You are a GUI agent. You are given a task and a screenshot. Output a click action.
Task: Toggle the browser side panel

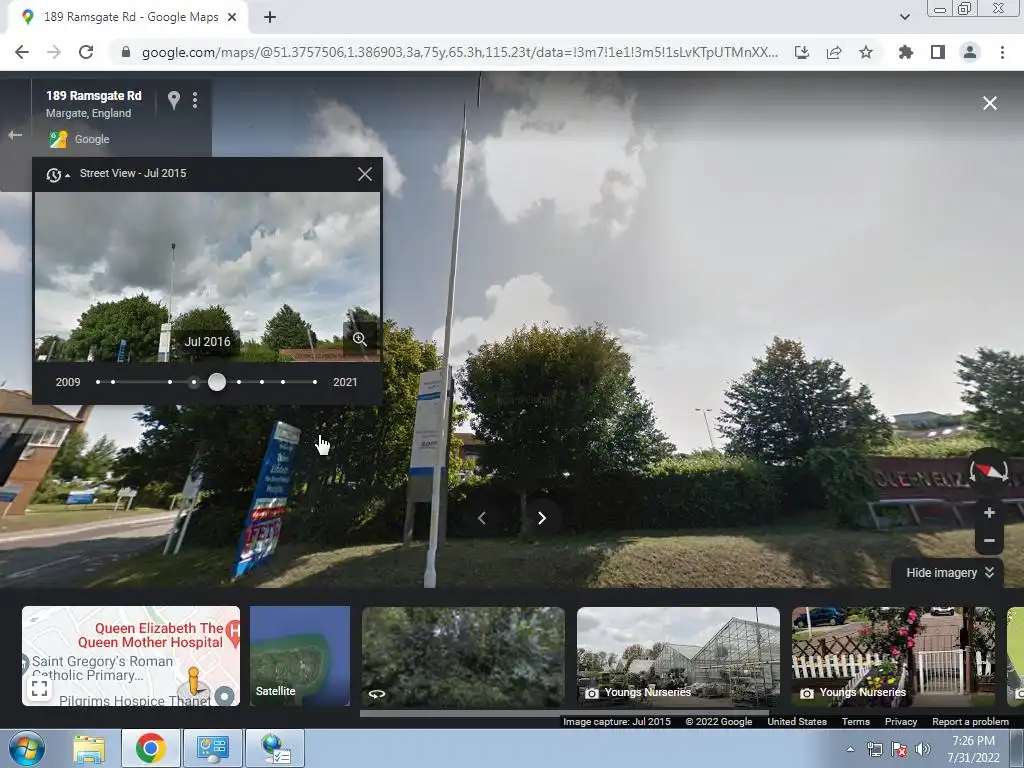938,52
